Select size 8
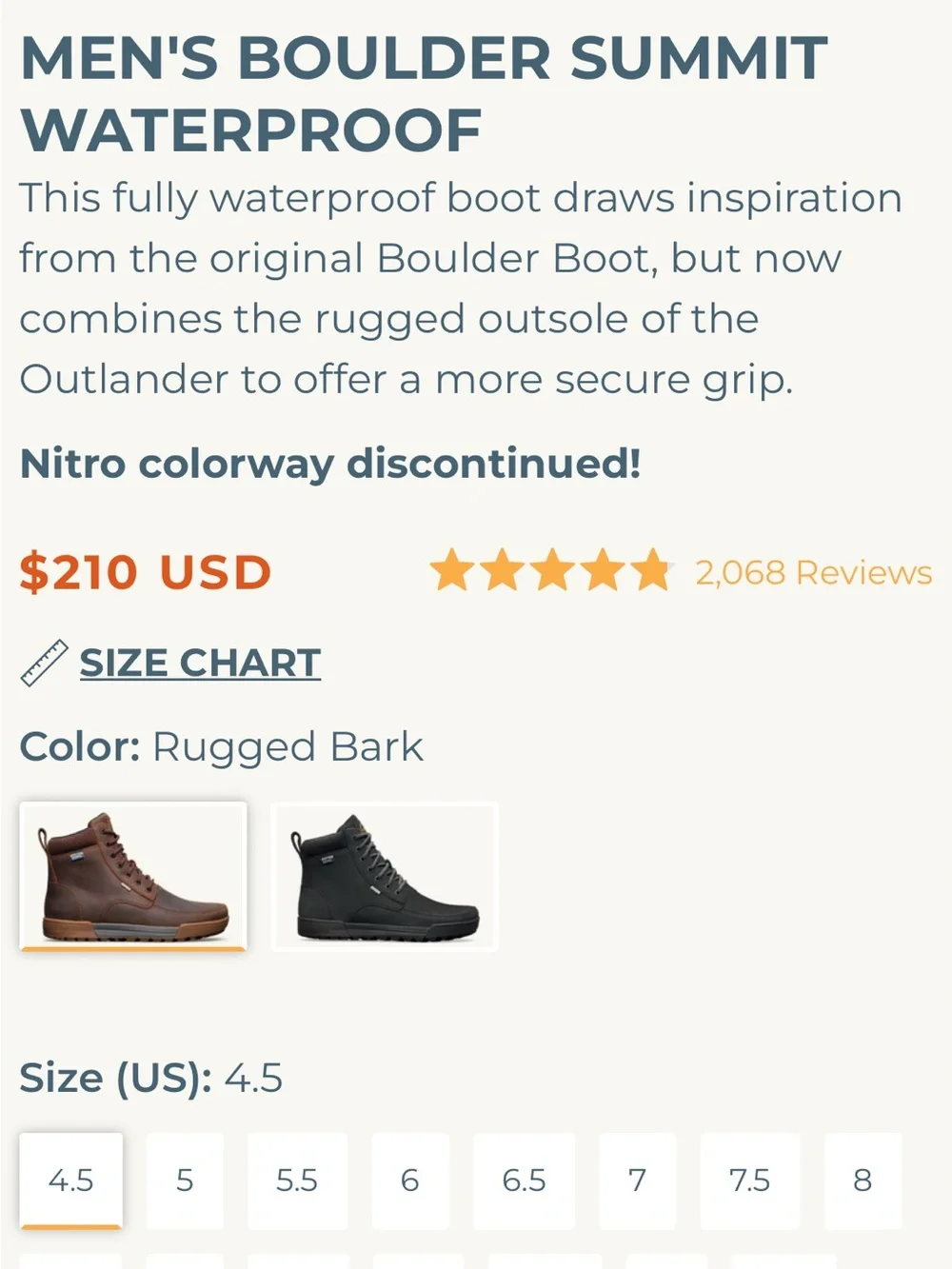The width and height of the screenshot is (952, 1269). pyautogui.click(x=863, y=1180)
